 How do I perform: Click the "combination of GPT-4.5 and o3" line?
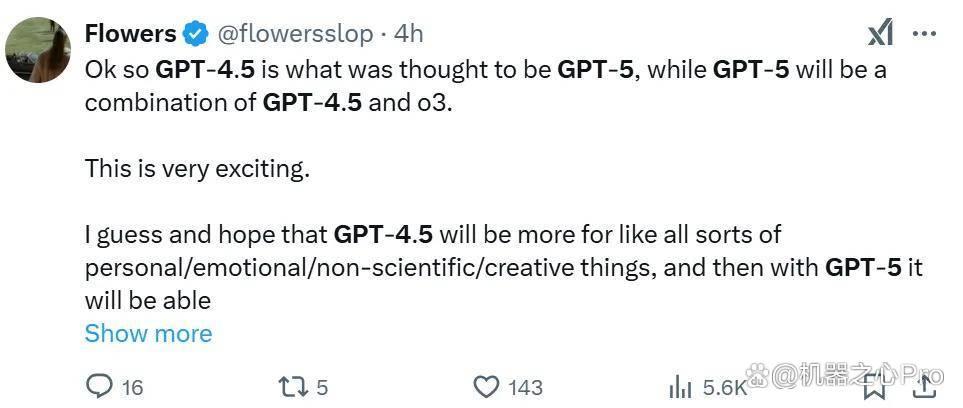[268, 103]
